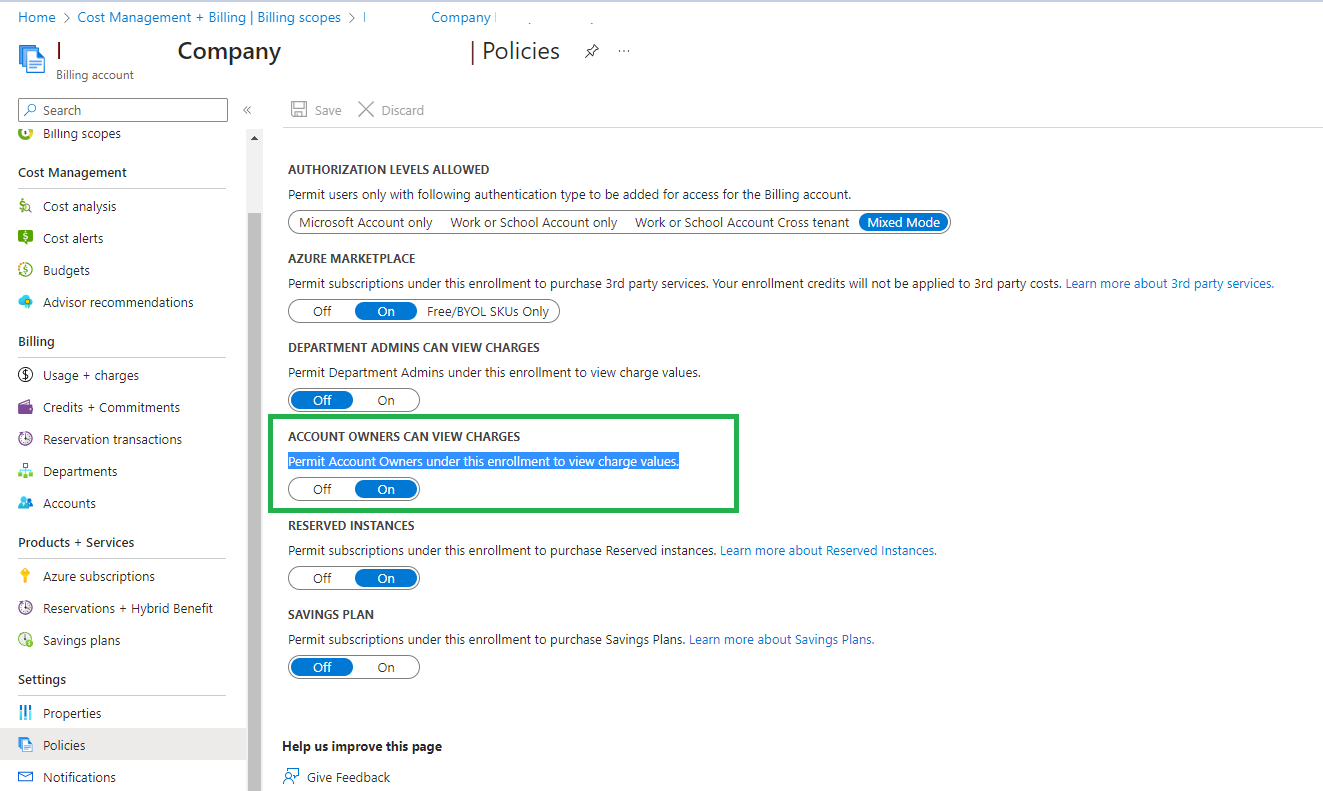This screenshot has width=1323, height=791.
Task: Click the Notifications envelope icon
Action: point(26,777)
